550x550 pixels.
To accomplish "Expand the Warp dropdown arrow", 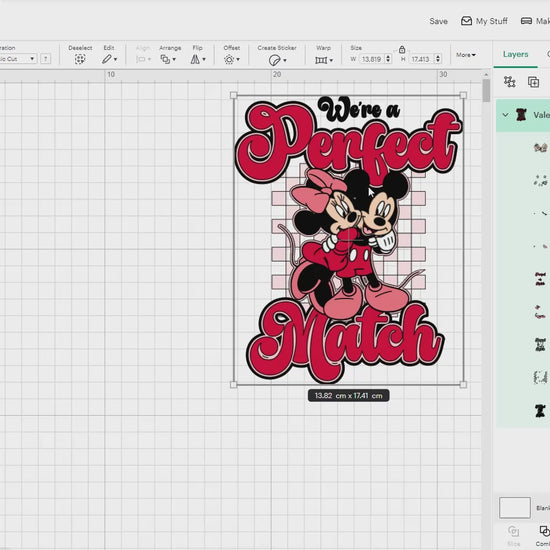I will coord(331,60).
